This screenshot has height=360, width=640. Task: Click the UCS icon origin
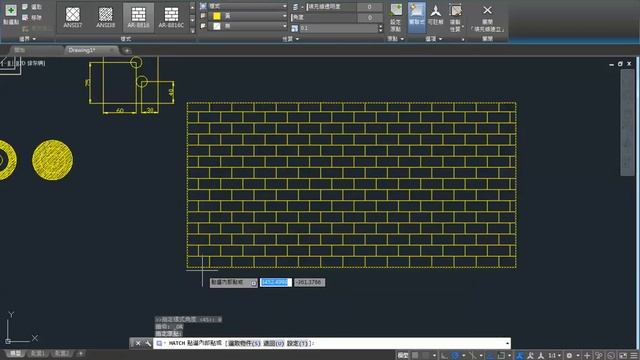pos(8,341)
